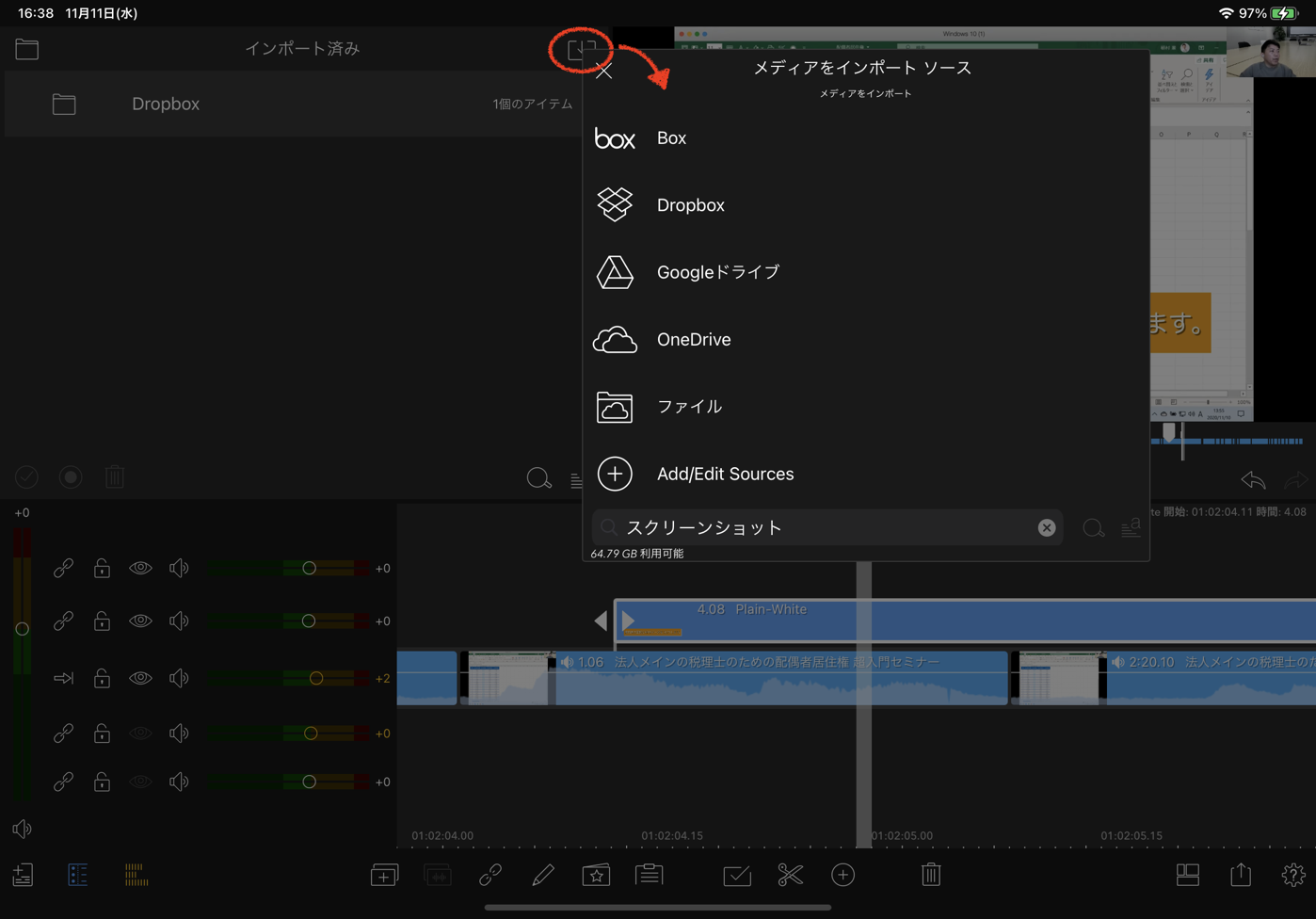Open the star presets icon

point(596,875)
